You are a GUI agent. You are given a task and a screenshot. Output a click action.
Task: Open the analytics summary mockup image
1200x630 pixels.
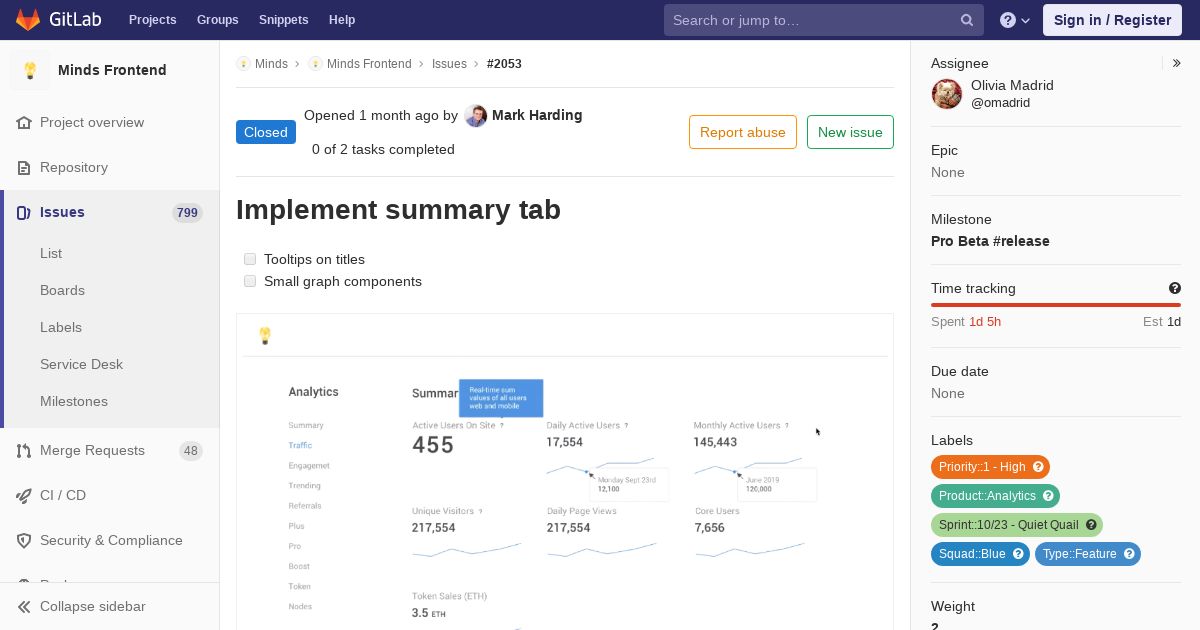565,472
